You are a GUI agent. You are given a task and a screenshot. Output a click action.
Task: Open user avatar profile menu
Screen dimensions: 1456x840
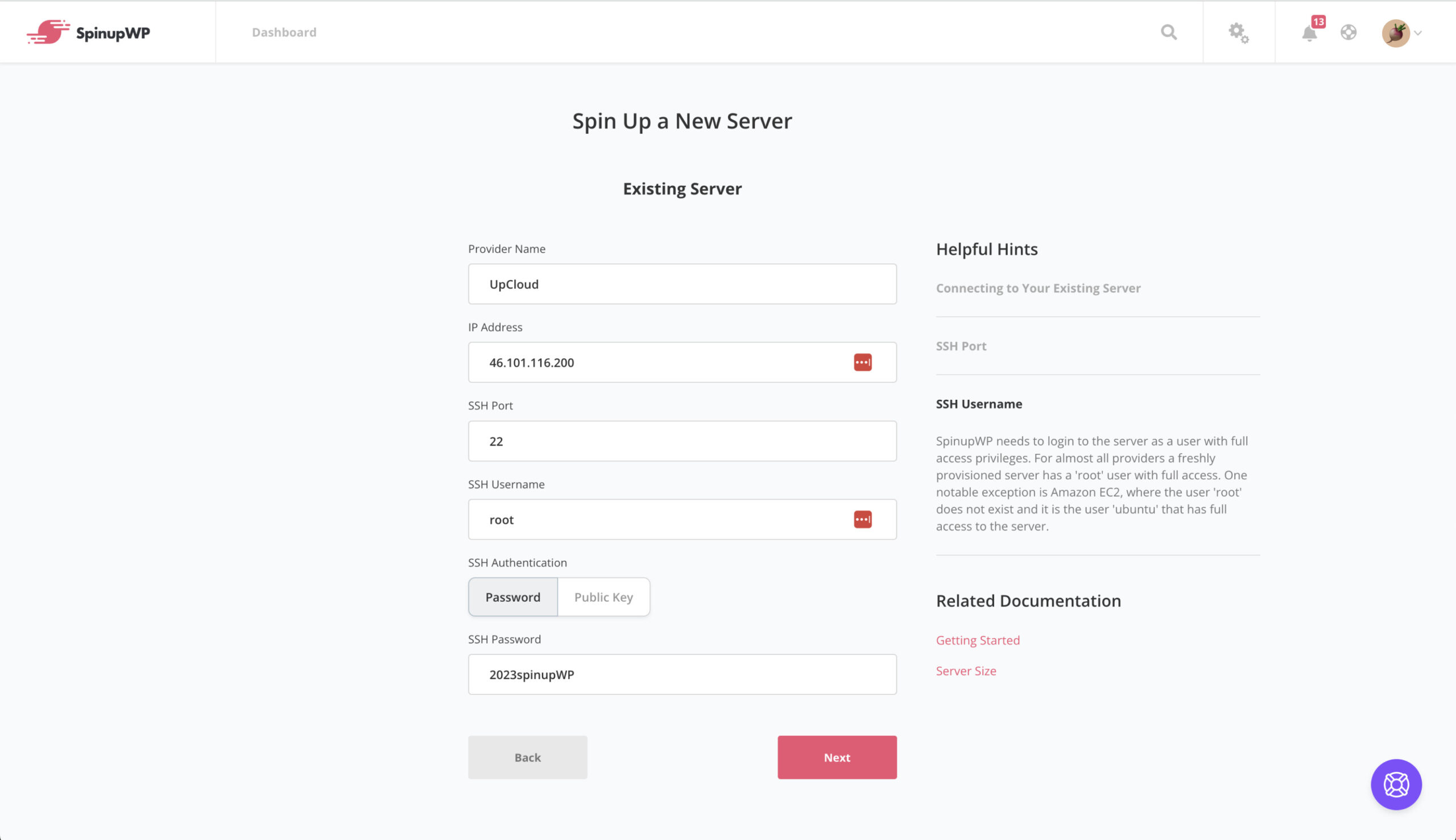coord(1396,33)
